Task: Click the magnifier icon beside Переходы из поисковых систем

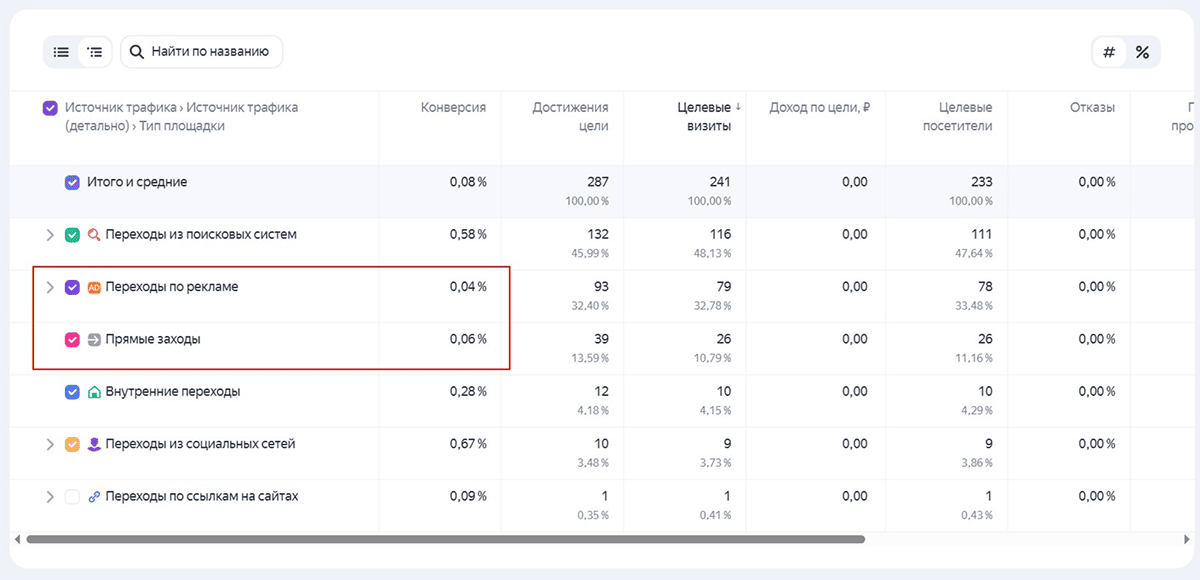Action: pyautogui.click(x=95, y=234)
